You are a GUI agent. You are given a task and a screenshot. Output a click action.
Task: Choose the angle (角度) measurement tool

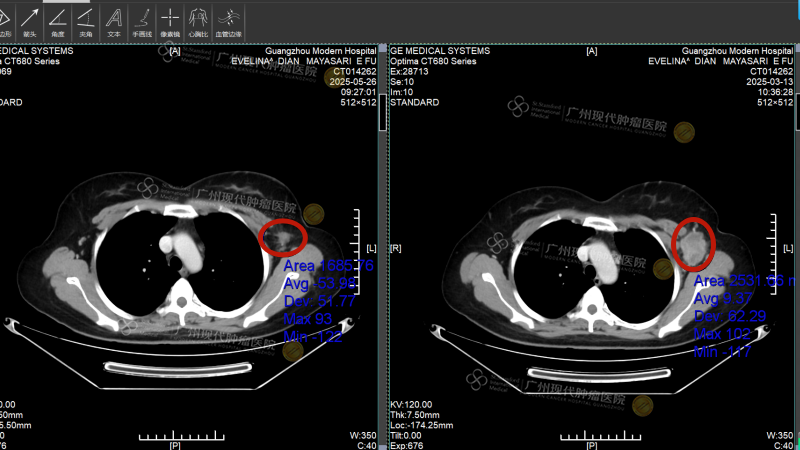pyautogui.click(x=58, y=19)
